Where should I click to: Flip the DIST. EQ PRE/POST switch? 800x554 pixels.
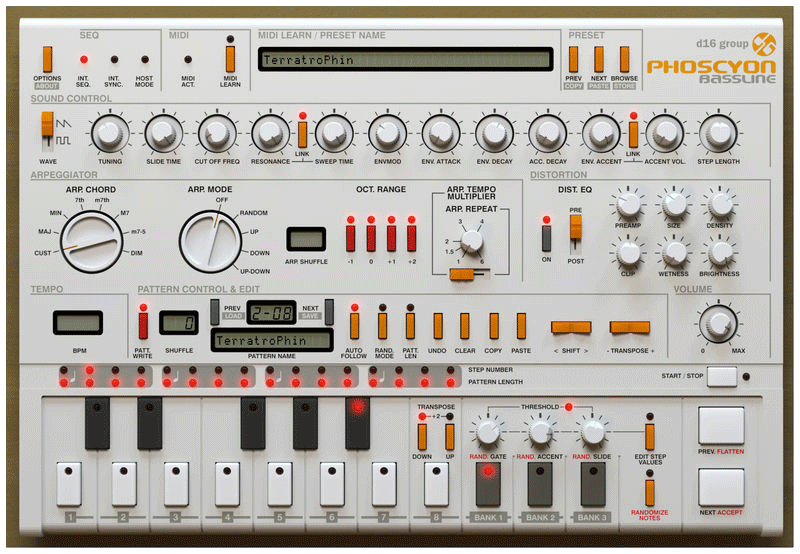(576, 234)
